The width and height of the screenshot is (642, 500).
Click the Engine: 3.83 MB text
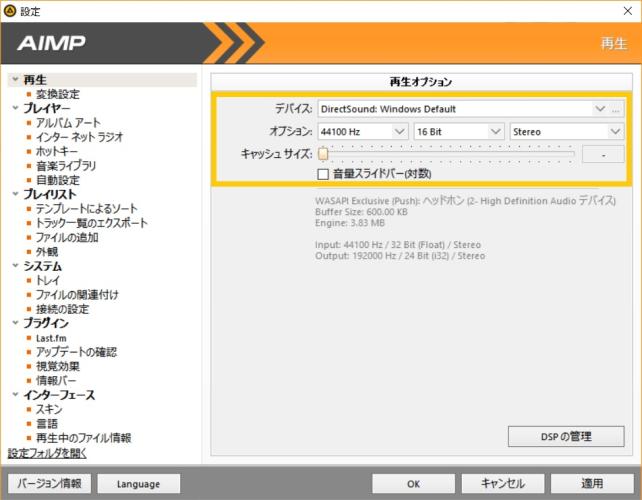pyautogui.click(x=350, y=223)
